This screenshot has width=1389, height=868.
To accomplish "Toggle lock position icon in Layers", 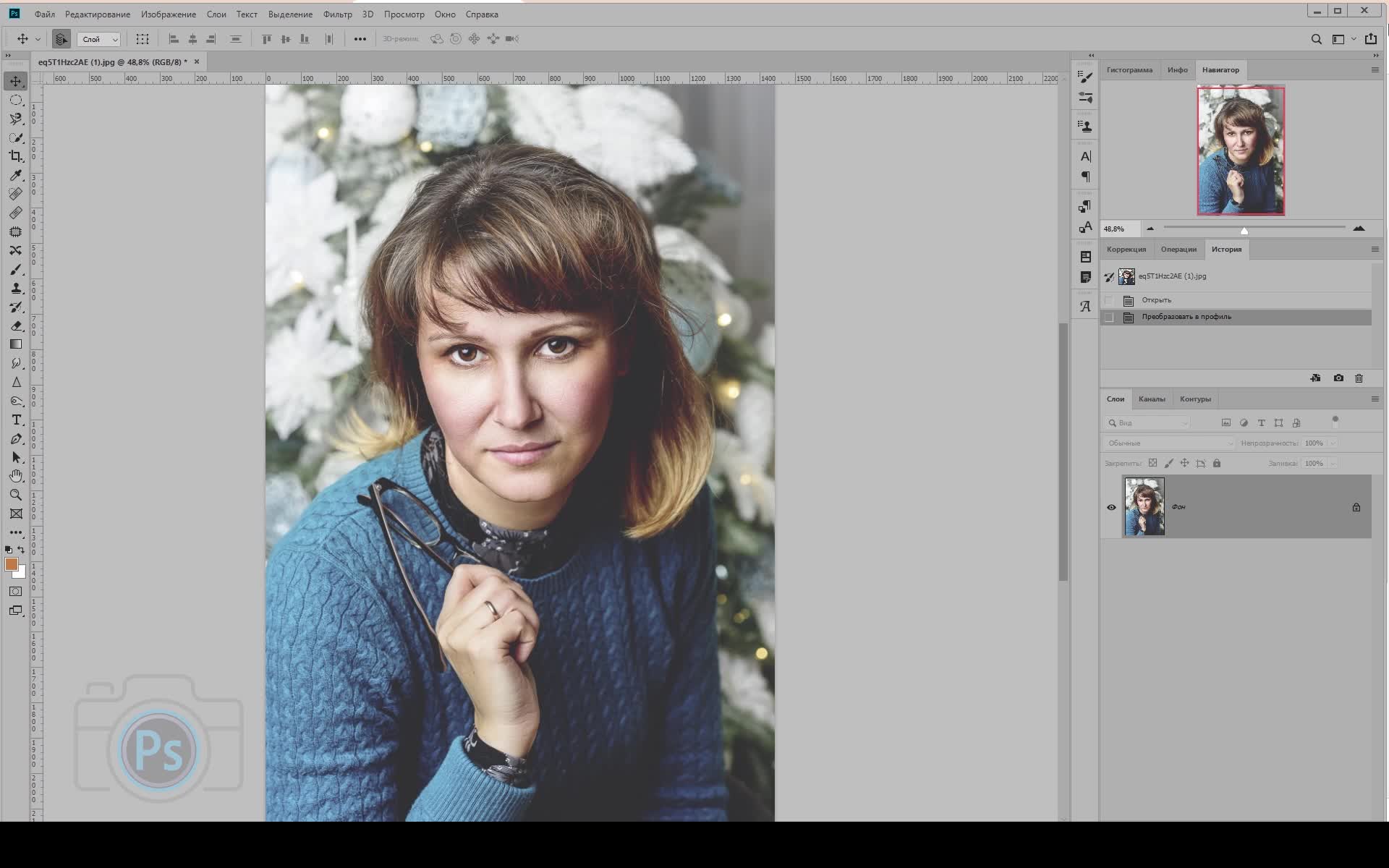I will pos(1184,463).
